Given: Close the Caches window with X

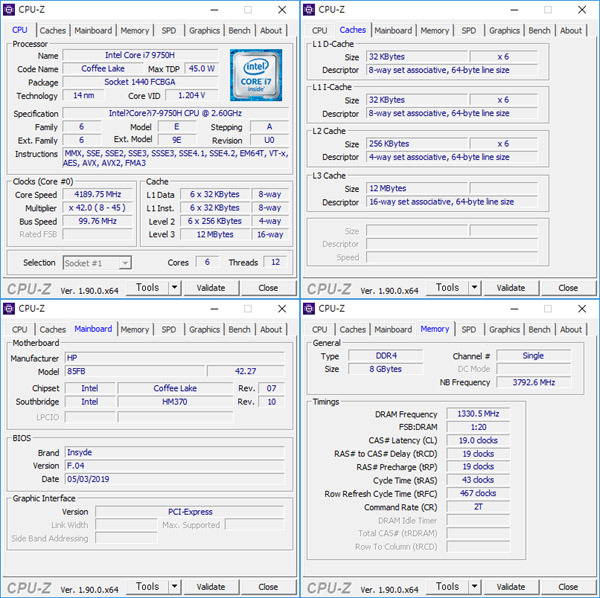Looking at the screenshot, I should 582,10.
